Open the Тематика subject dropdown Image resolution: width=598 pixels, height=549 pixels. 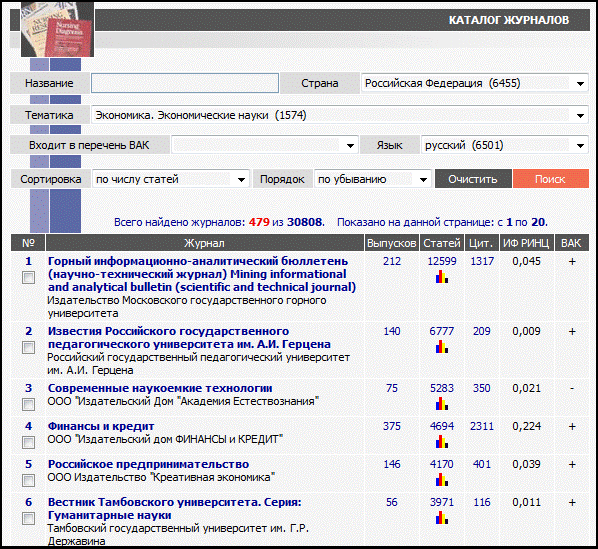point(339,115)
